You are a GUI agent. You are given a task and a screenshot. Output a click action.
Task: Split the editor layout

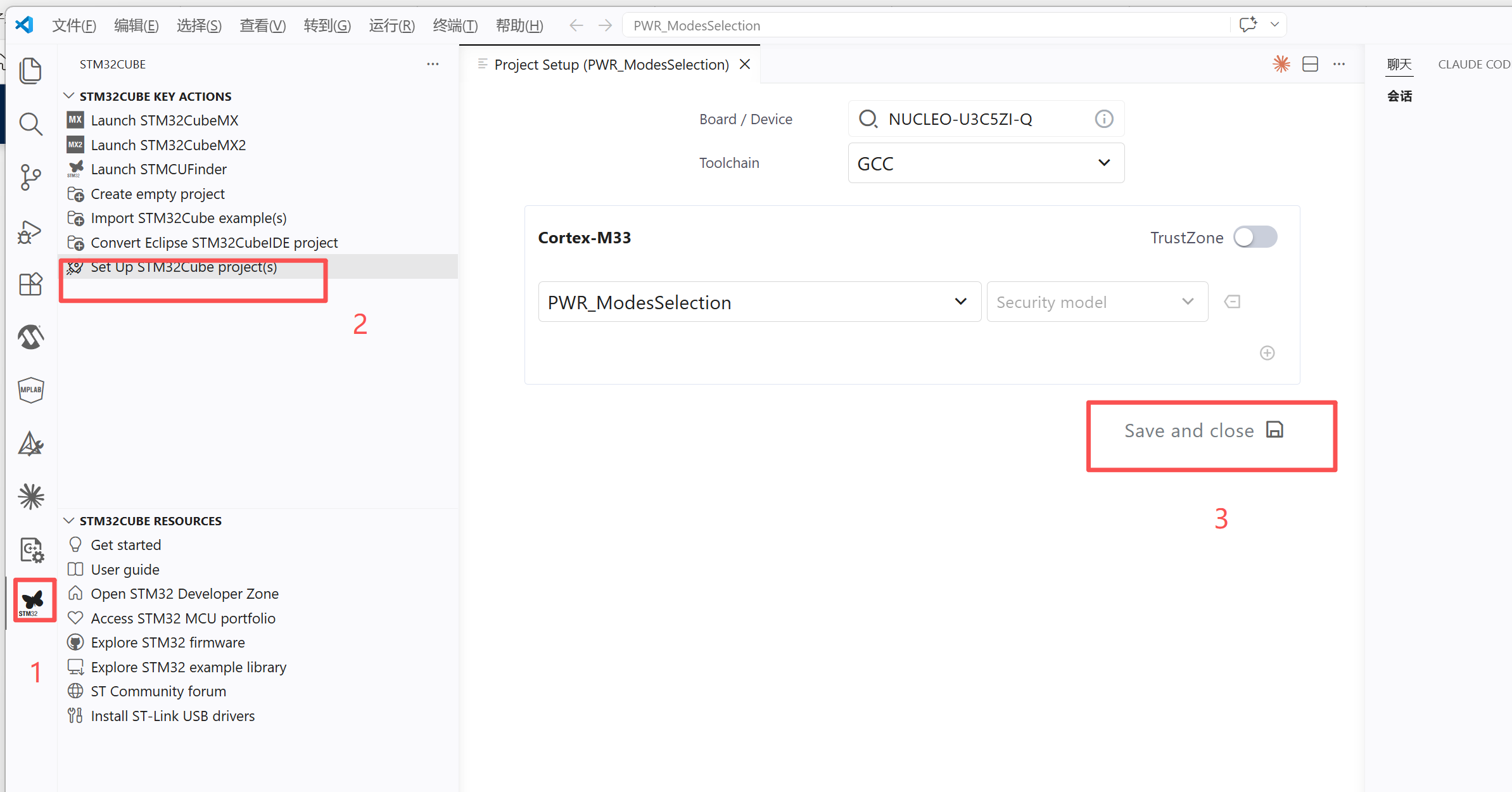[x=1310, y=64]
